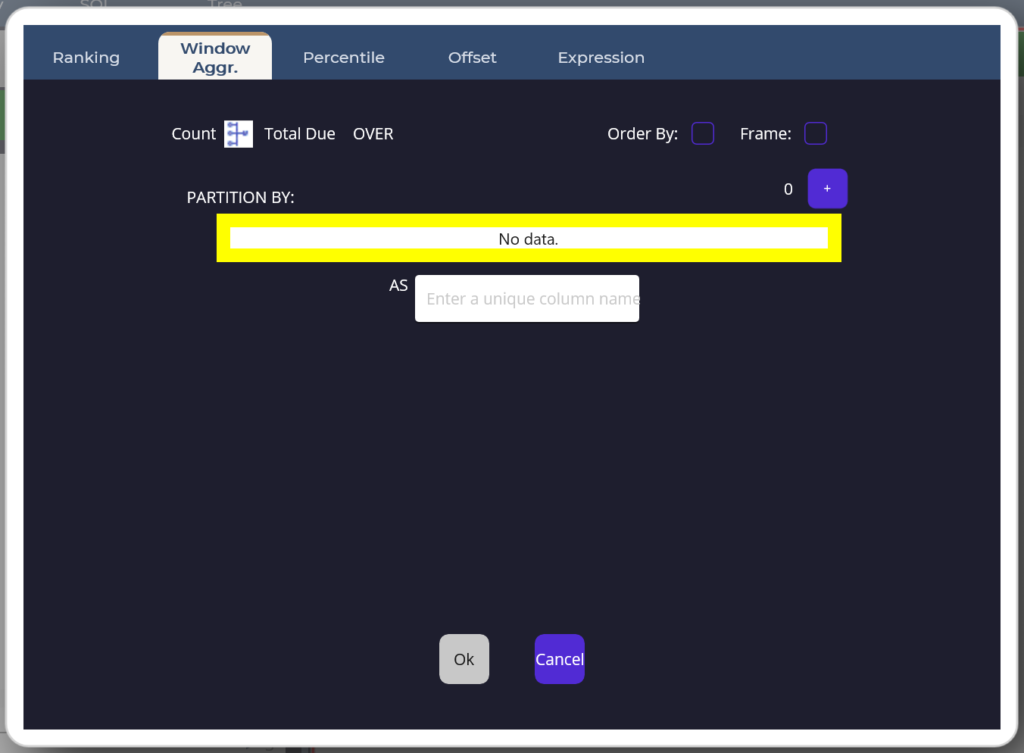The height and width of the screenshot is (753, 1024).
Task: Switch to the Ranking tab
Action: [86, 57]
